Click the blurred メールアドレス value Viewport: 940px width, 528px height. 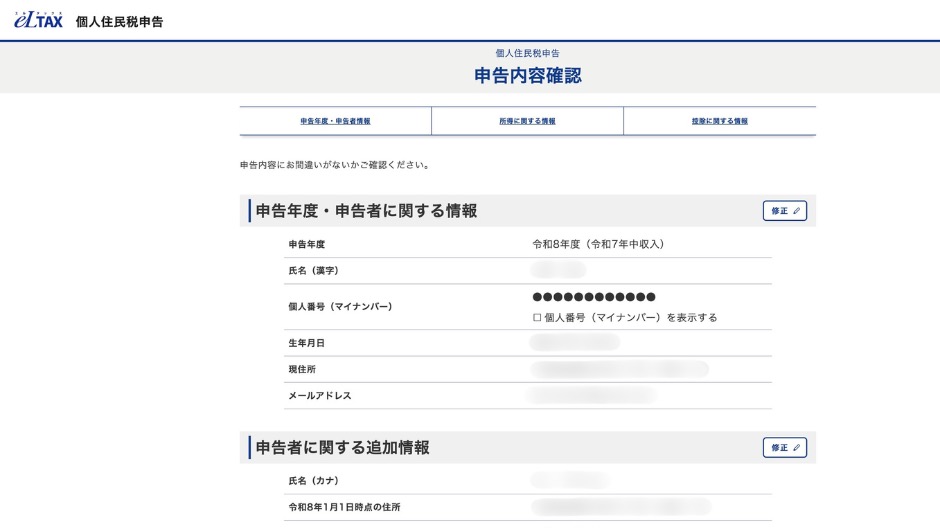tap(590, 395)
